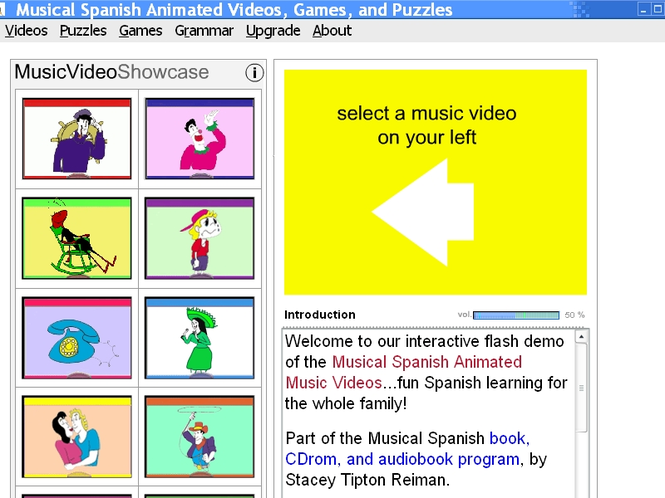The height and width of the screenshot is (498, 665).
Task: Open the Upgrade menu
Action: [273, 31]
